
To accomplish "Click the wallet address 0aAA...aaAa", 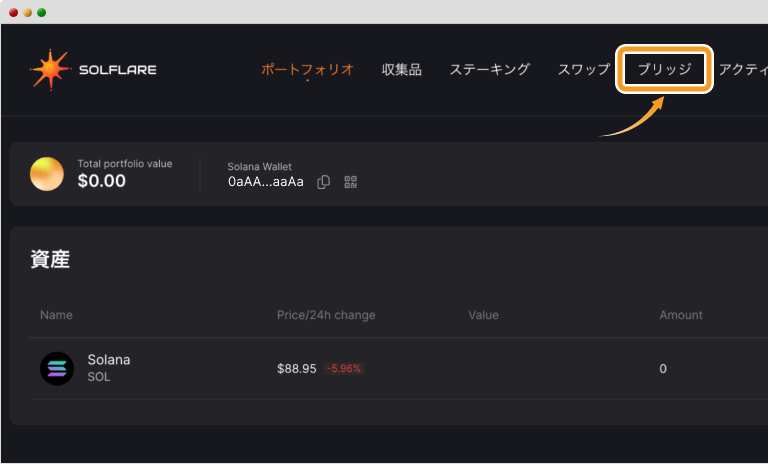I will 266,182.
